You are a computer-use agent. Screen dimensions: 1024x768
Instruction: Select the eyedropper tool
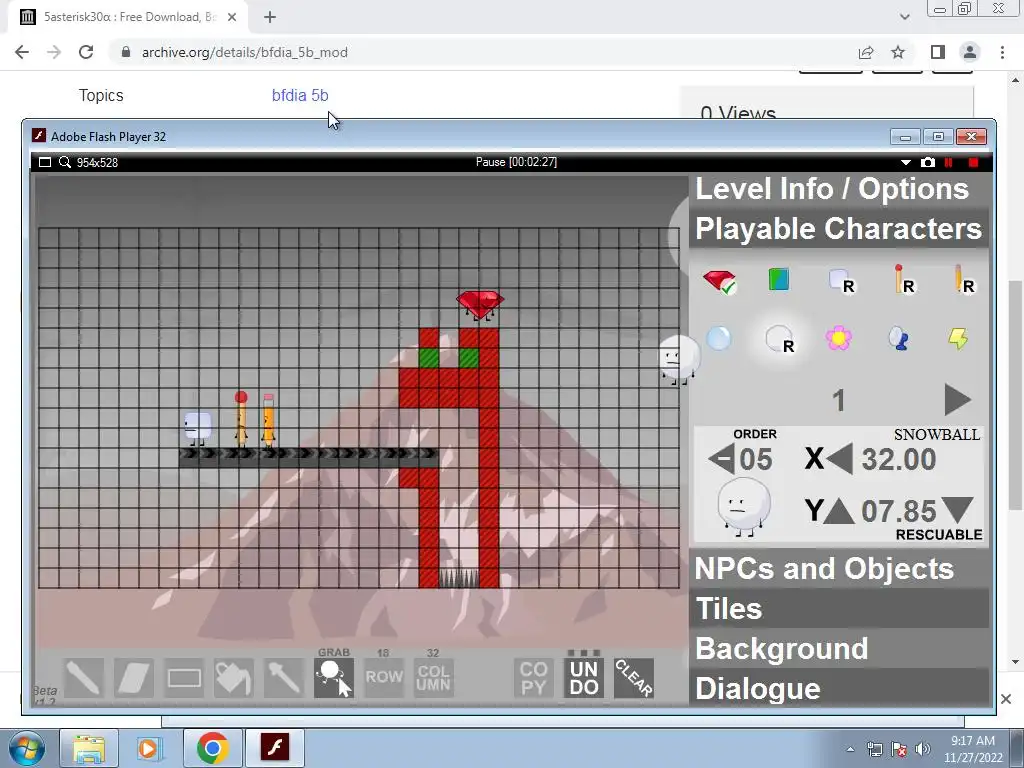click(283, 677)
